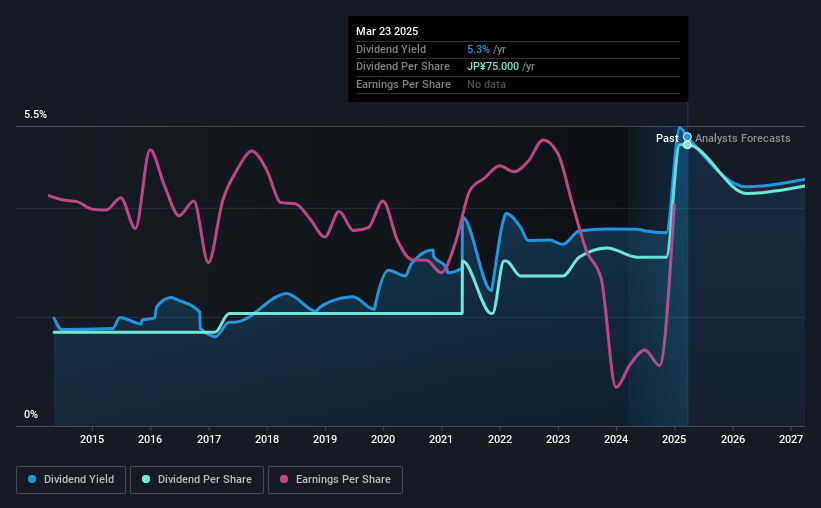Click the 2025 x-axis label

674,439
